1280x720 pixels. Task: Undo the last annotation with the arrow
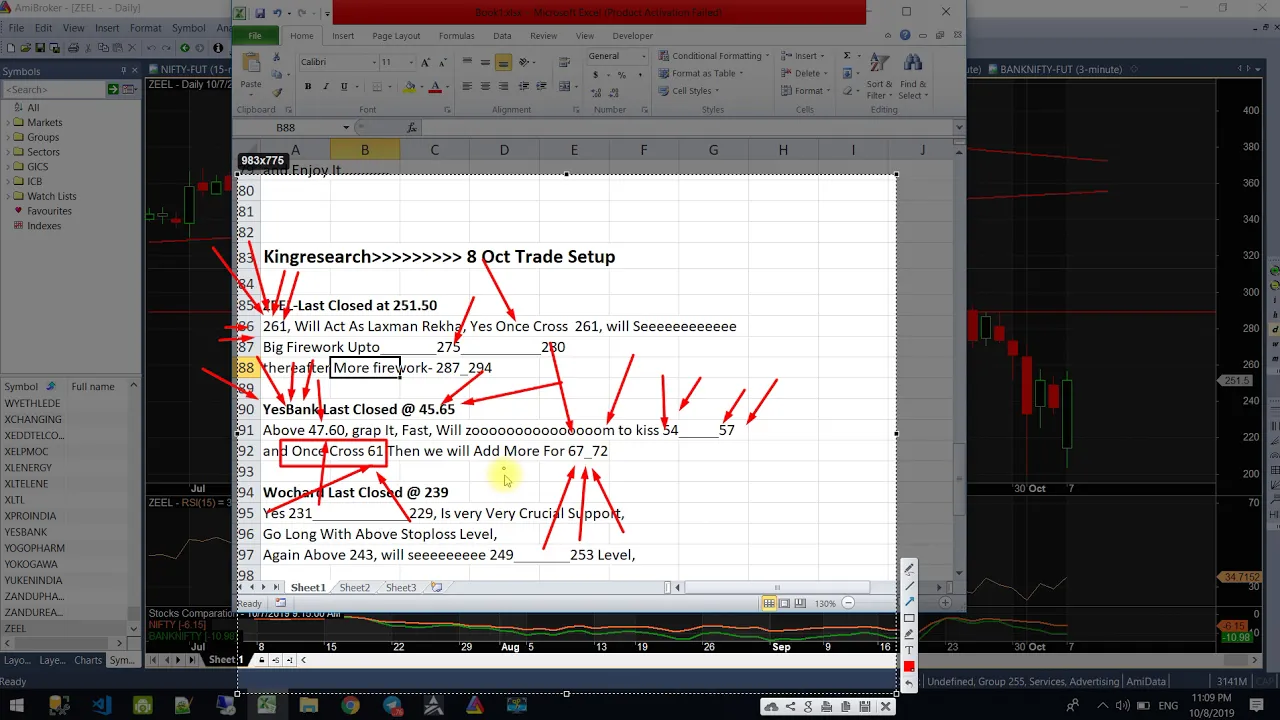click(909, 683)
